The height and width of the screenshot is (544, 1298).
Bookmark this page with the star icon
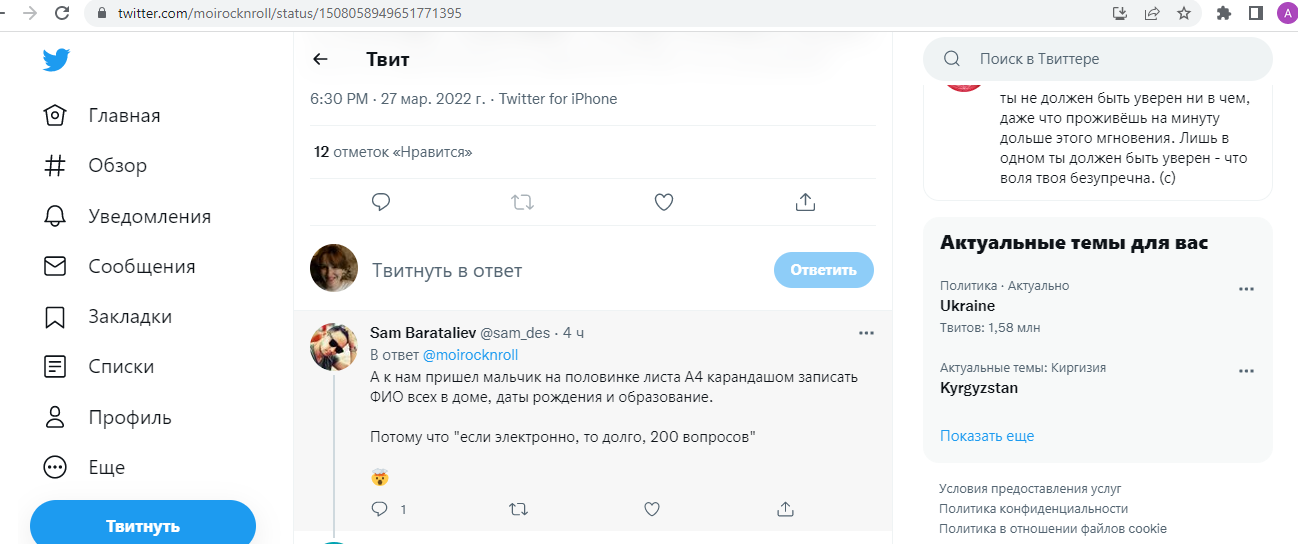coord(1184,13)
